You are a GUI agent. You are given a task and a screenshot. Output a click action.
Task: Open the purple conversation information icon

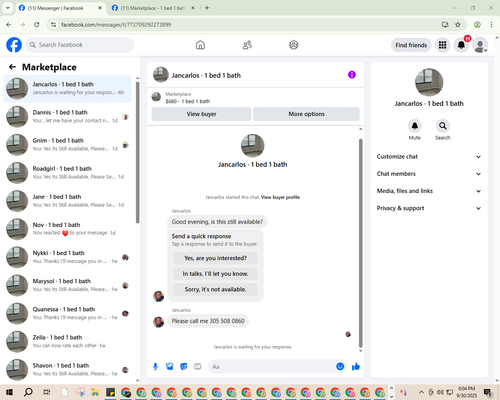tap(352, 75)
